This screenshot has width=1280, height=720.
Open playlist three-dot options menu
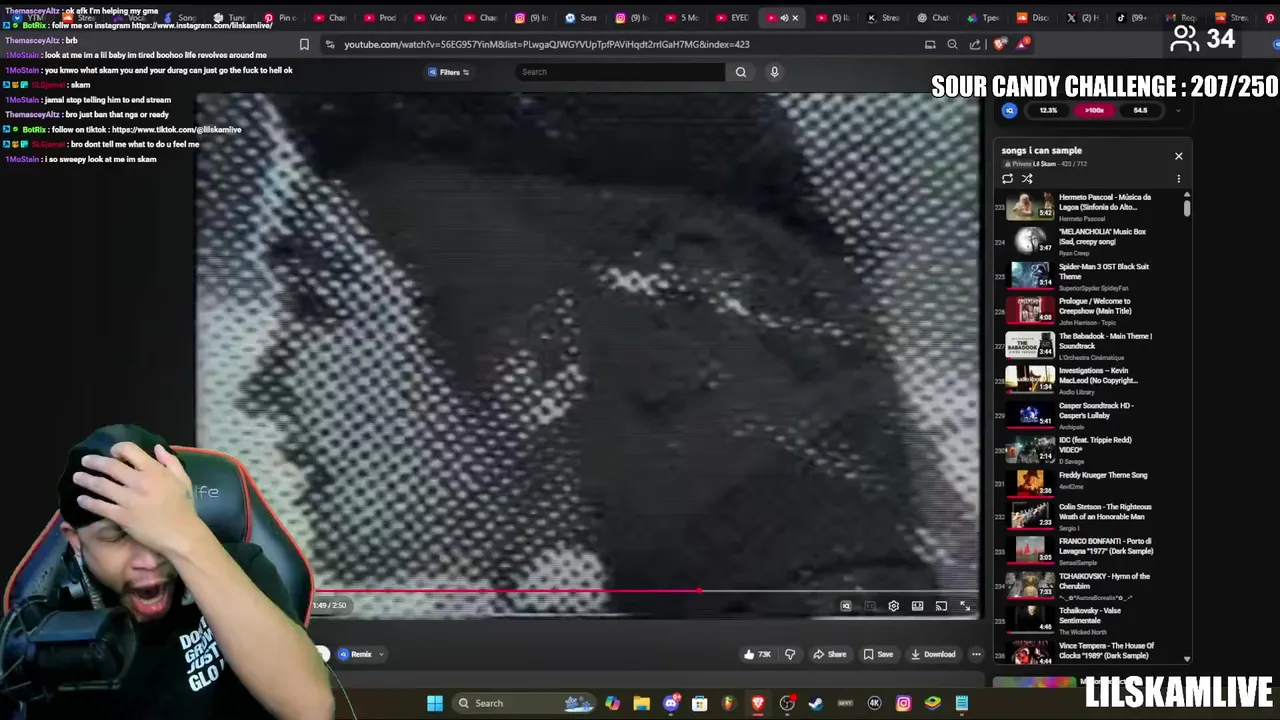point(1178,179)
